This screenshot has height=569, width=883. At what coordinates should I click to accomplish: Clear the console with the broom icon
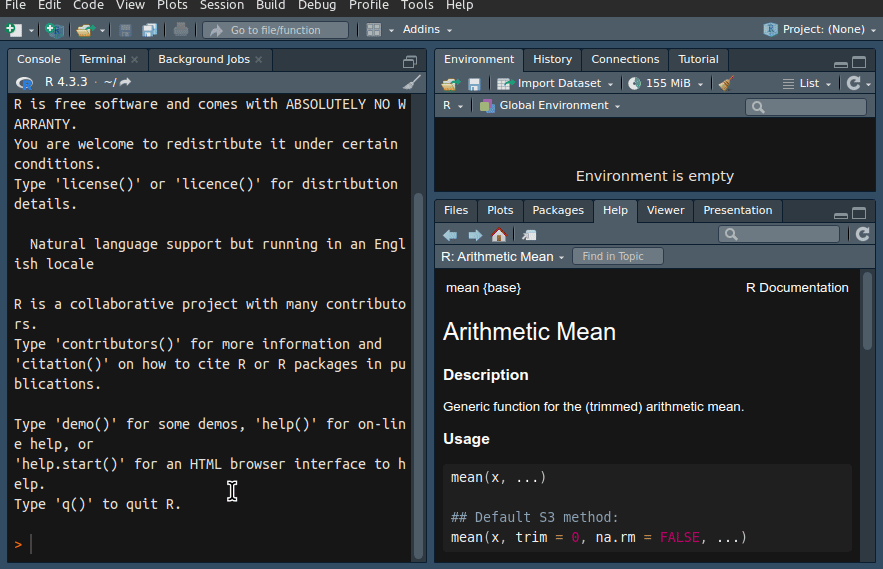[411, 82]
